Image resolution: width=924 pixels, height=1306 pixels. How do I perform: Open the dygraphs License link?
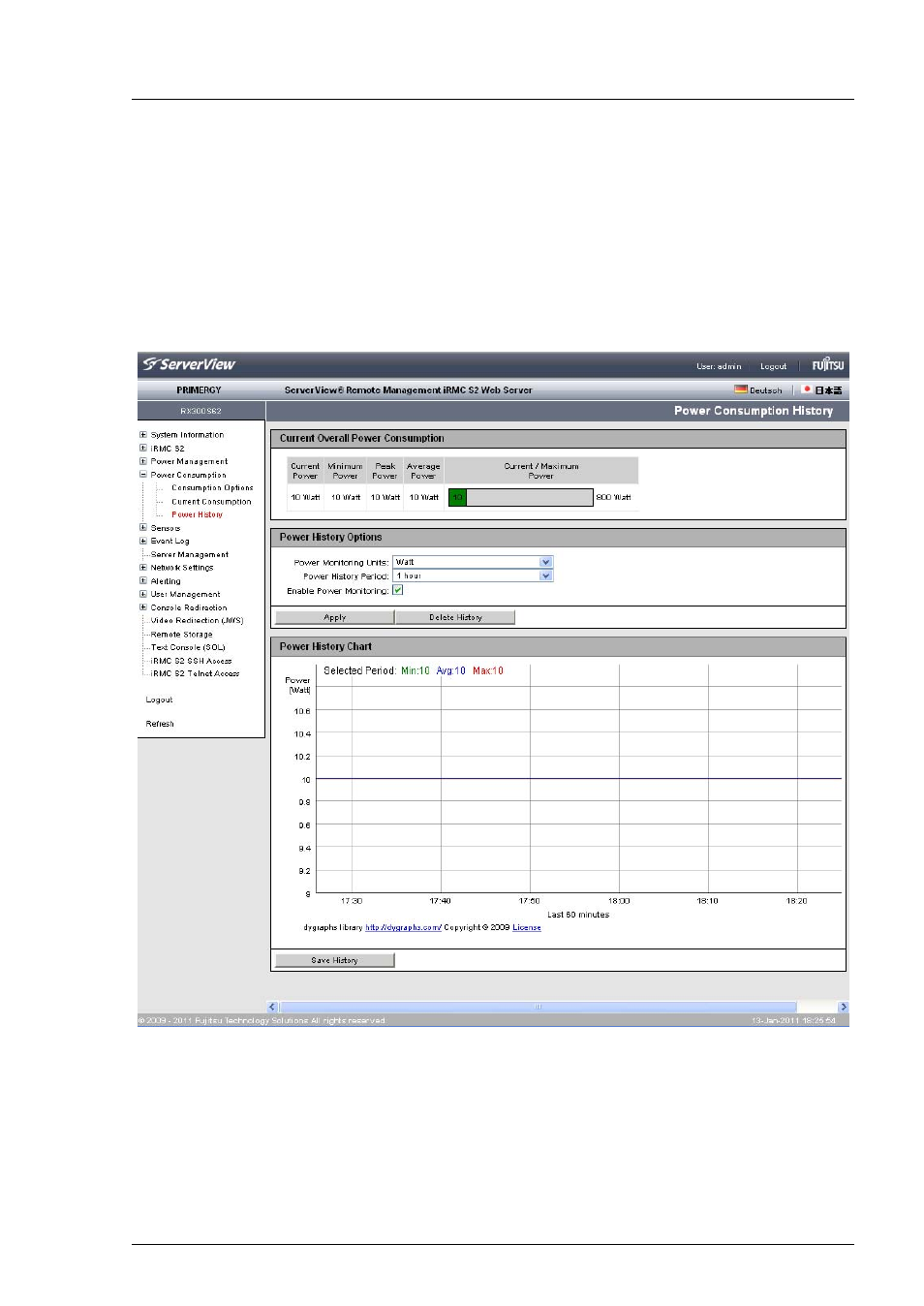pos(527,927)
